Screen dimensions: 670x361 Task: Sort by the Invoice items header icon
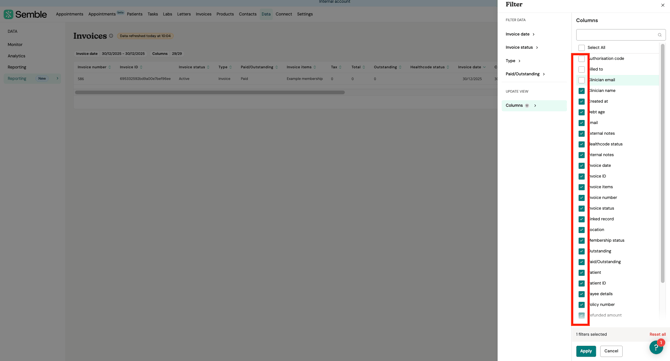pyautogui.click(x=315, y=67)
